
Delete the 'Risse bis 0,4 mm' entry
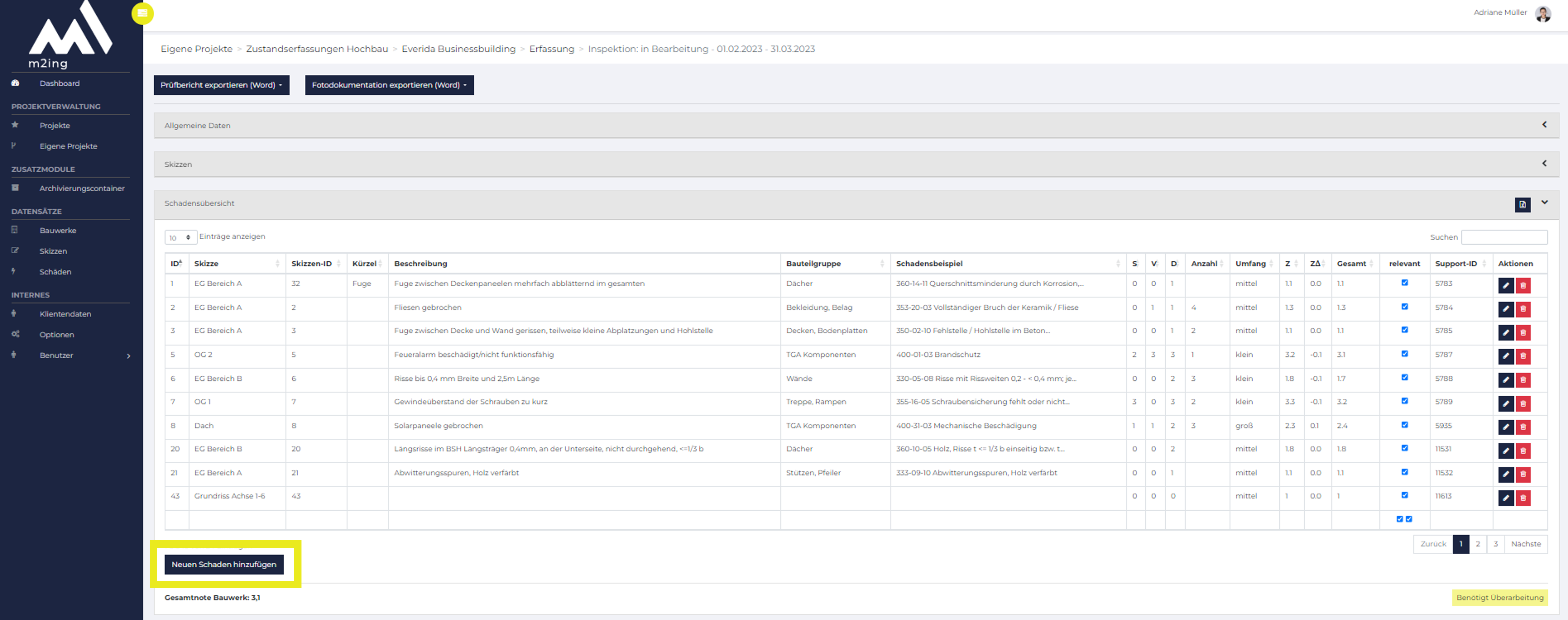tap(1523, 380)
